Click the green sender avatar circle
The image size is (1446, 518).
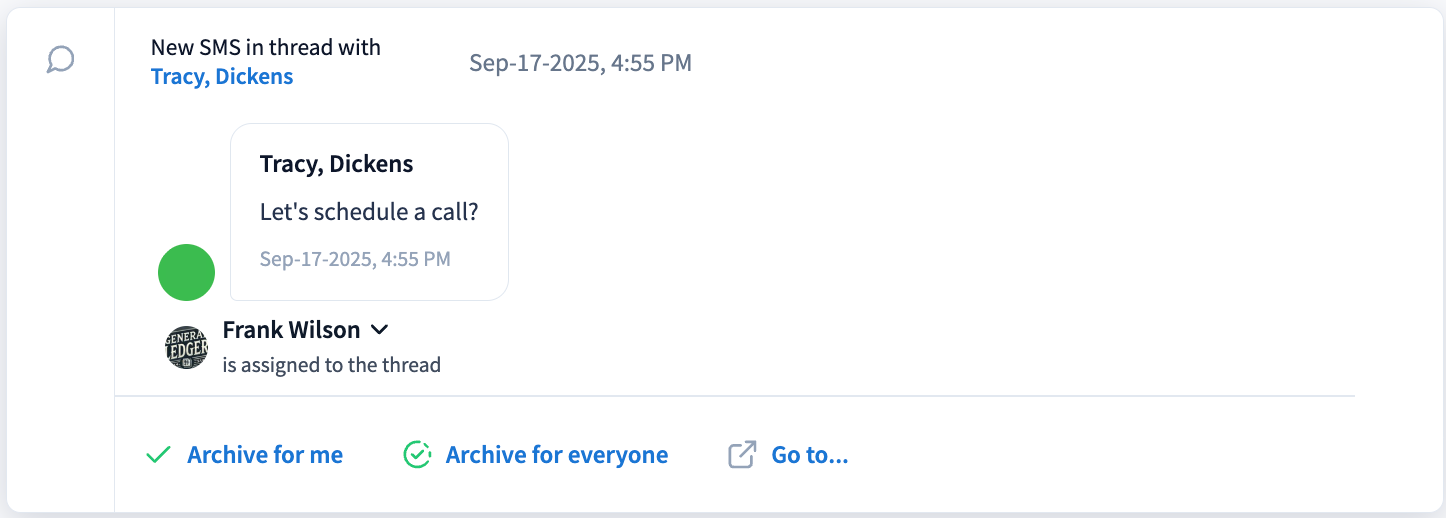tap(187, 272)
